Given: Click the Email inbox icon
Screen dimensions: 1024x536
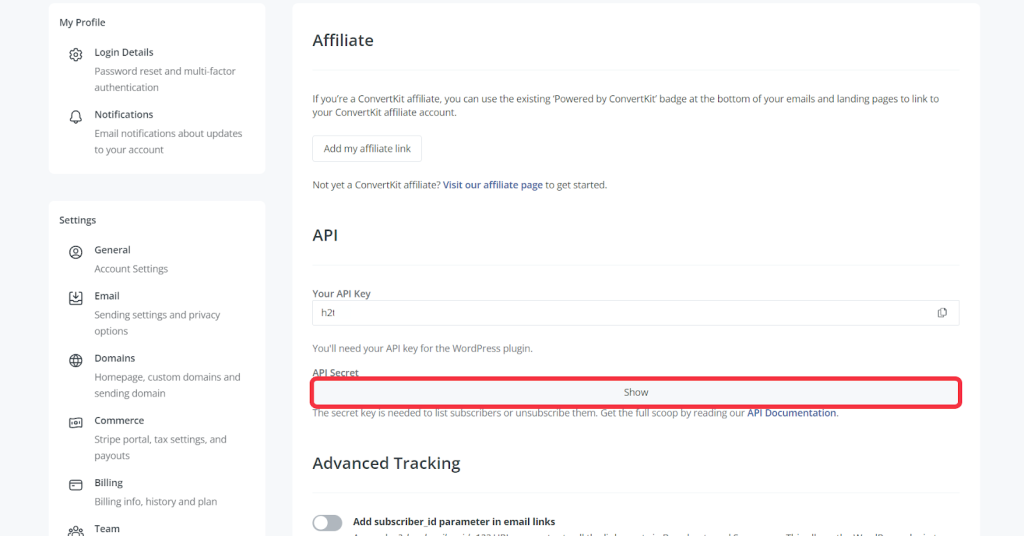Looking at the screenshot, I should [x=76, y=298].
